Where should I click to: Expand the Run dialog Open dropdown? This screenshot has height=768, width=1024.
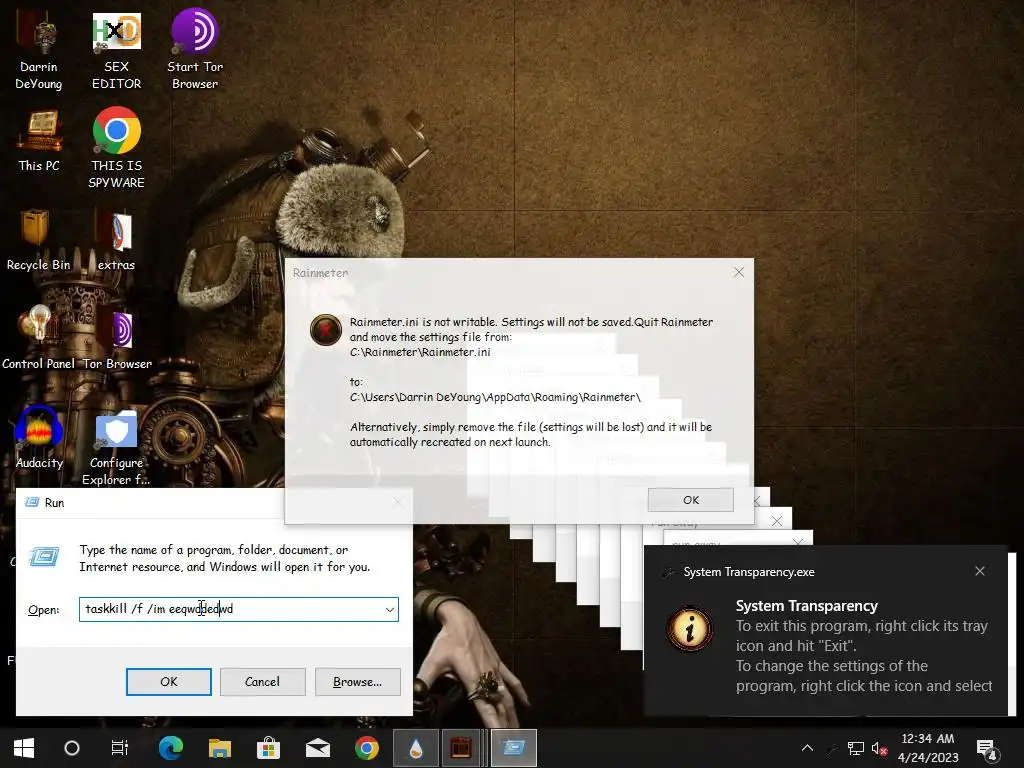390,609
